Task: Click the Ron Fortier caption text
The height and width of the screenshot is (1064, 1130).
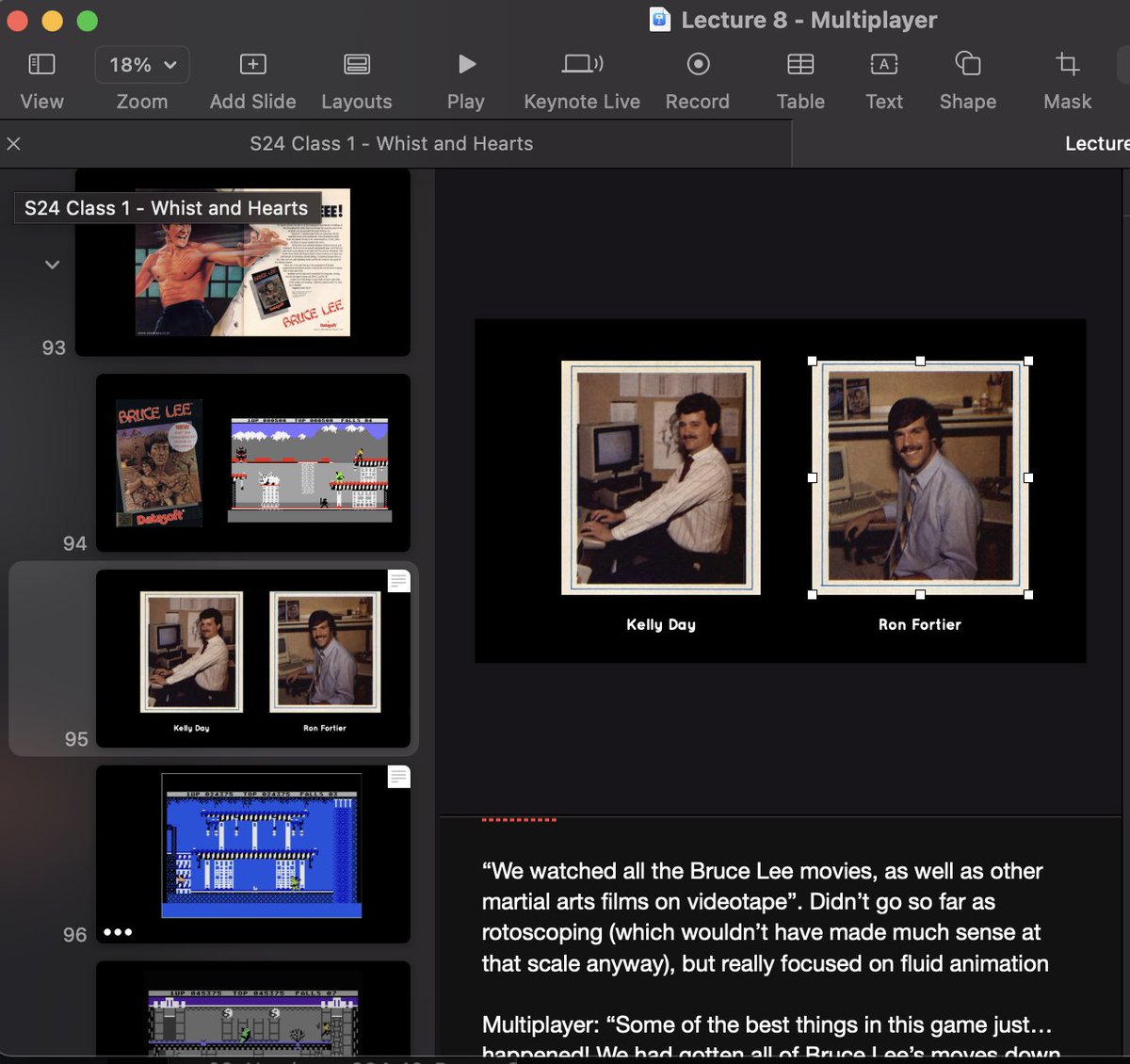Action: pos(919,624)
